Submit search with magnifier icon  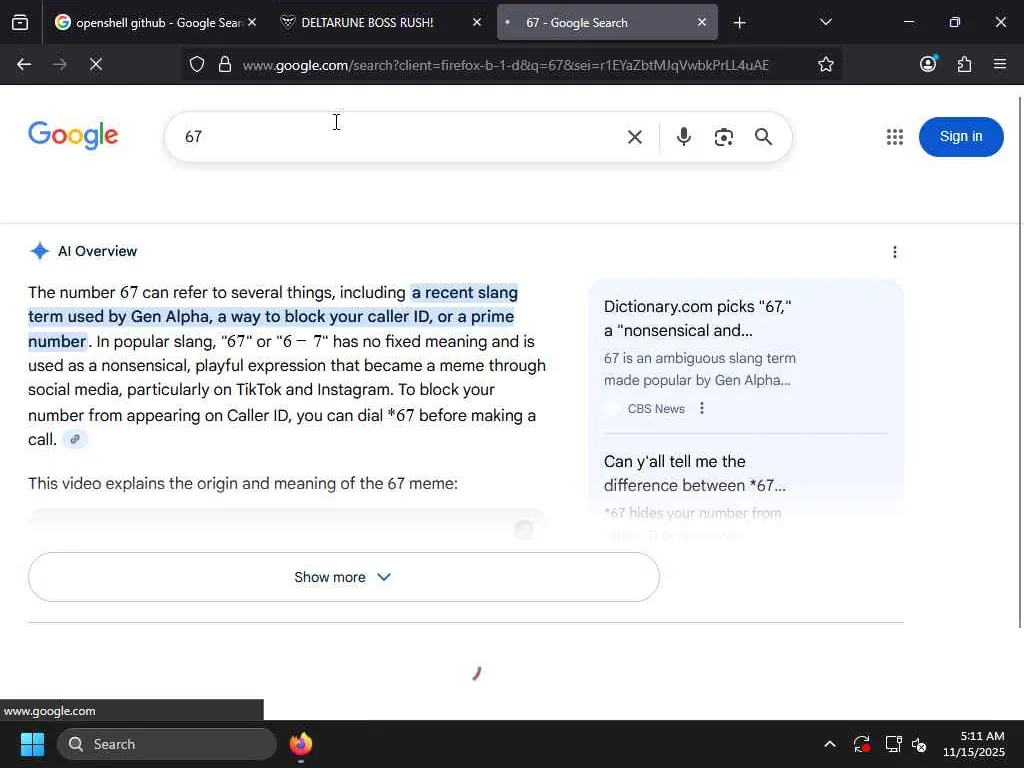coord(763,136)
